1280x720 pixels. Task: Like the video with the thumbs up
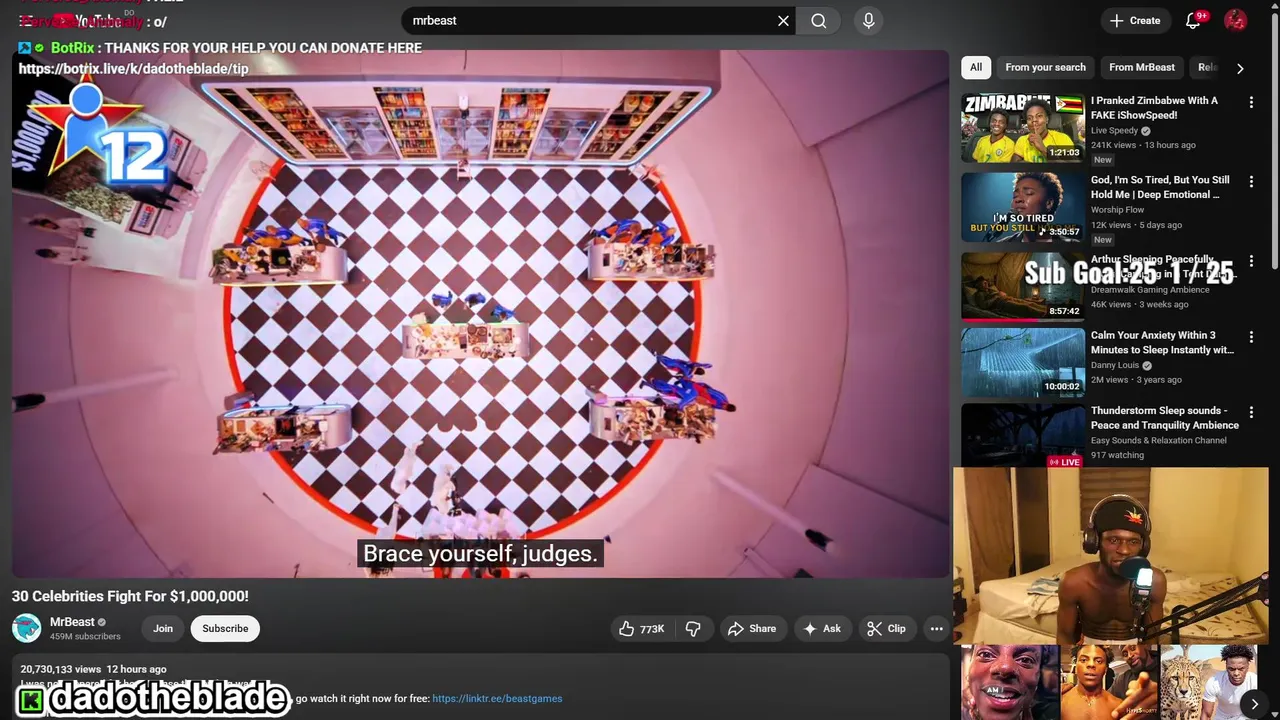coord(641,629)
